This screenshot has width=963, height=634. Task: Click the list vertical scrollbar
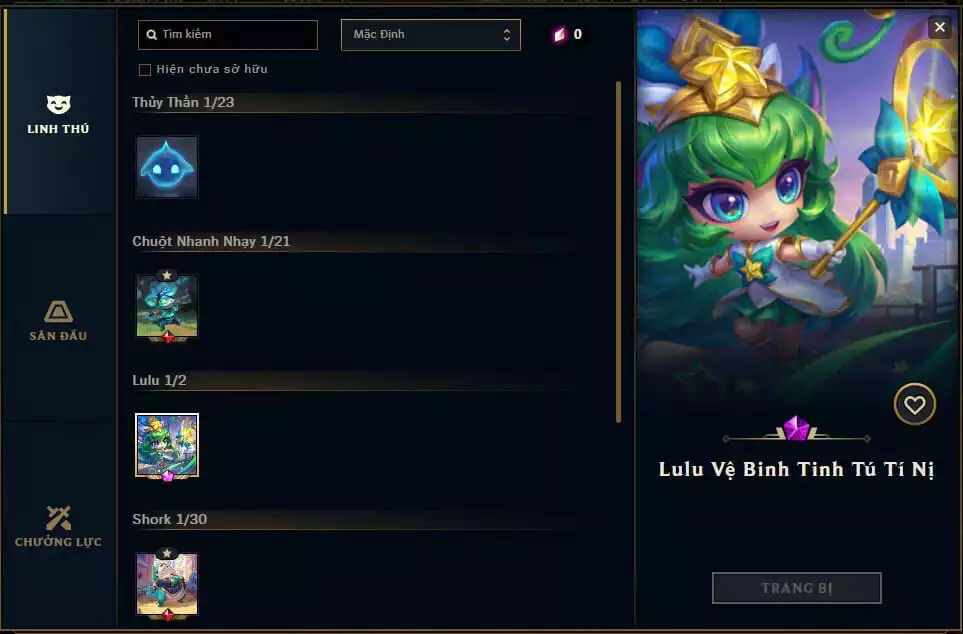click(x=618, y=252)
